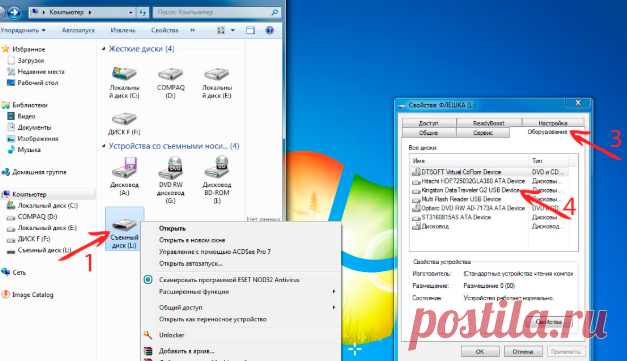Choose Открыть в новом окне
The width and height of the screenshot is (627, 361).
(241, 240)
